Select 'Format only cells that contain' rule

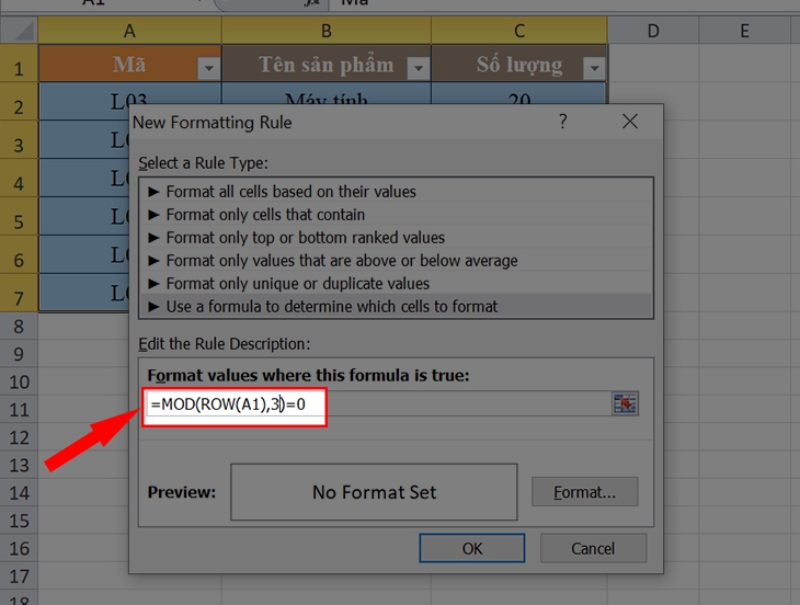coord(265,214)
